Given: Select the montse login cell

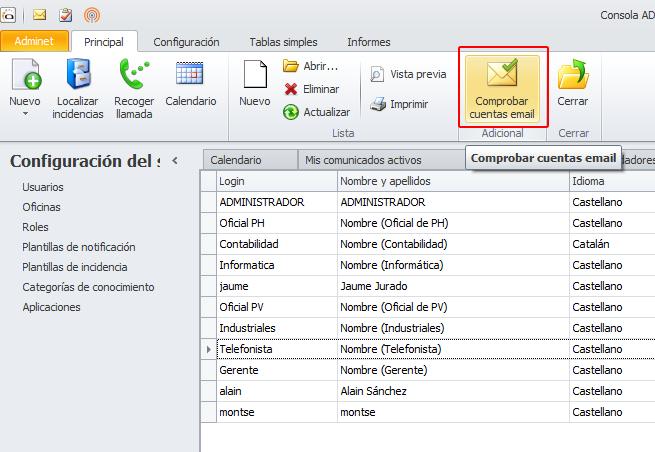Looking at the screenshot, I should (277, 412).
